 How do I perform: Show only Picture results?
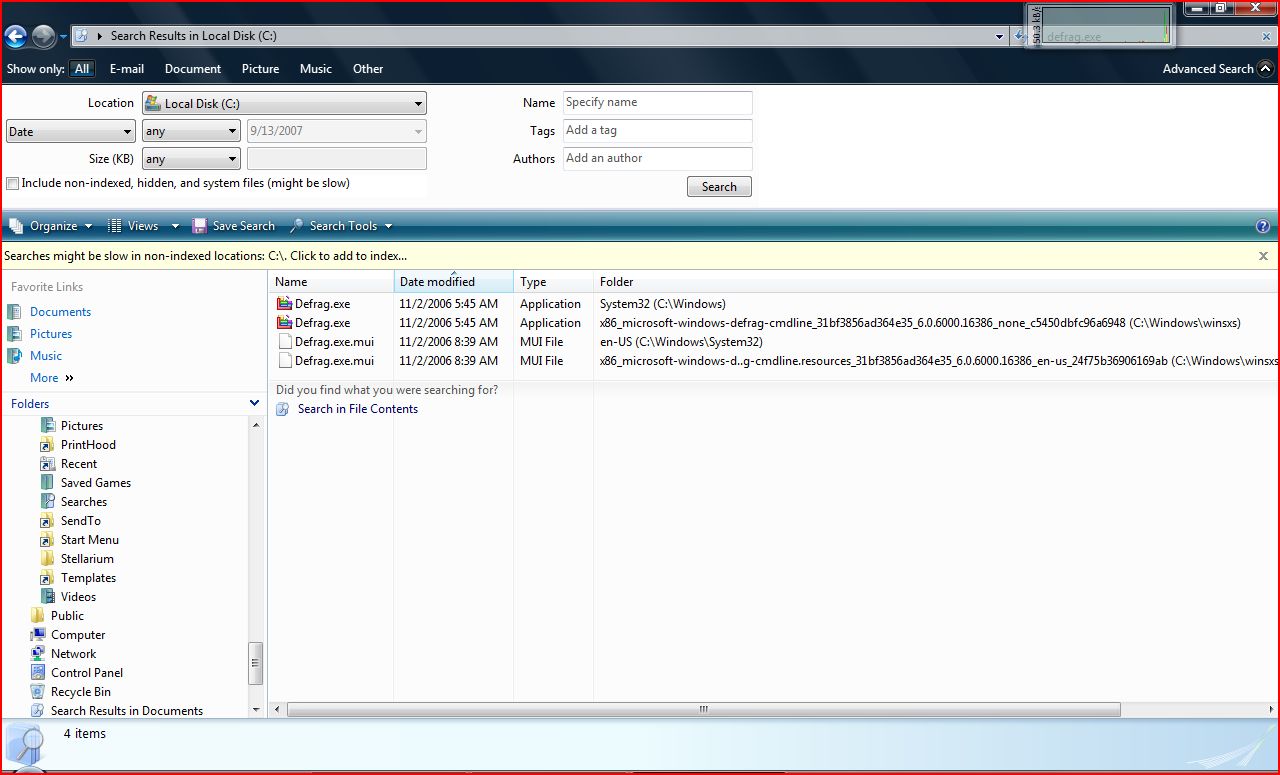tap(260, 69)
